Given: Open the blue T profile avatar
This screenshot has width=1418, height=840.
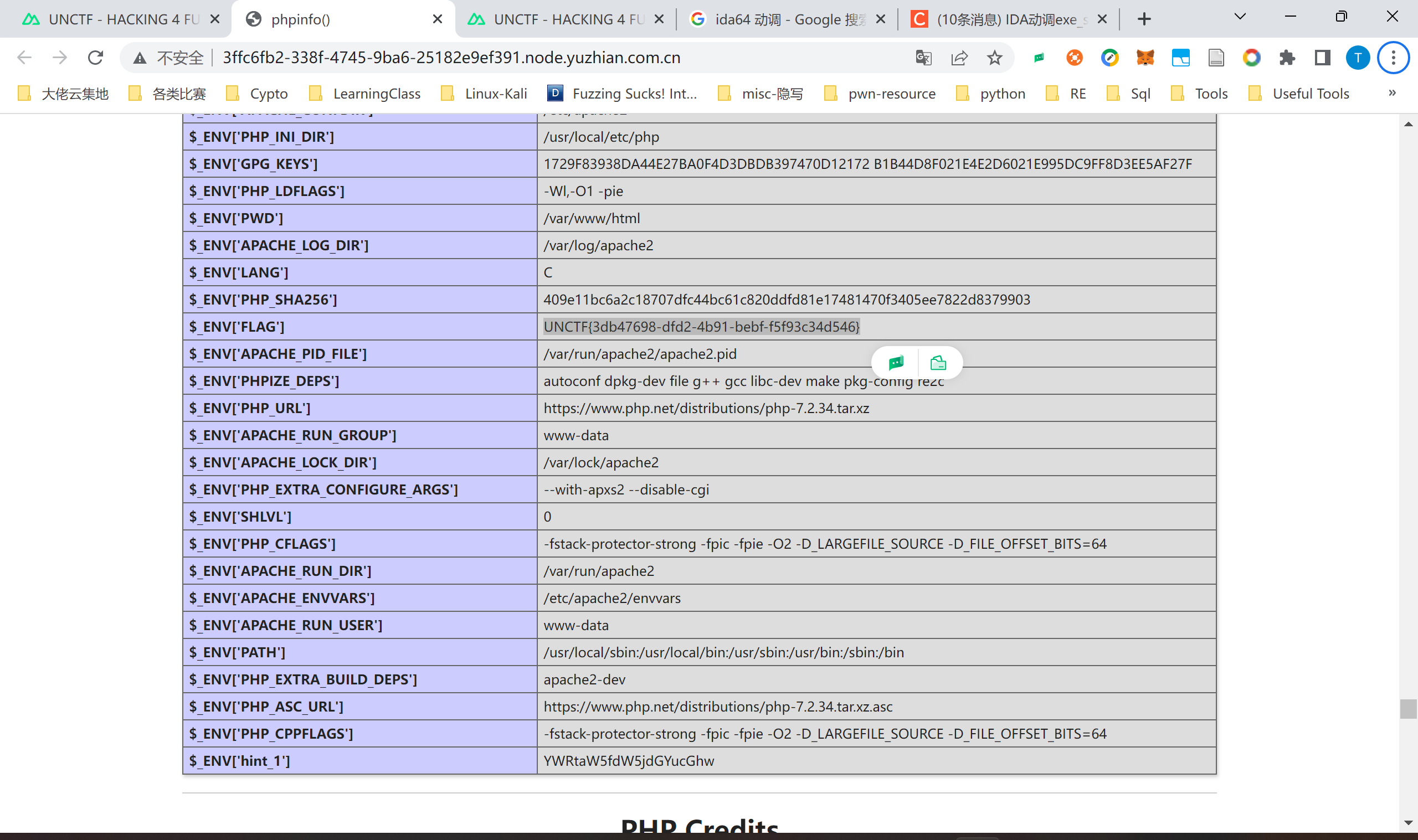Looking at the screenshot, I should (x=1358, y=58).
